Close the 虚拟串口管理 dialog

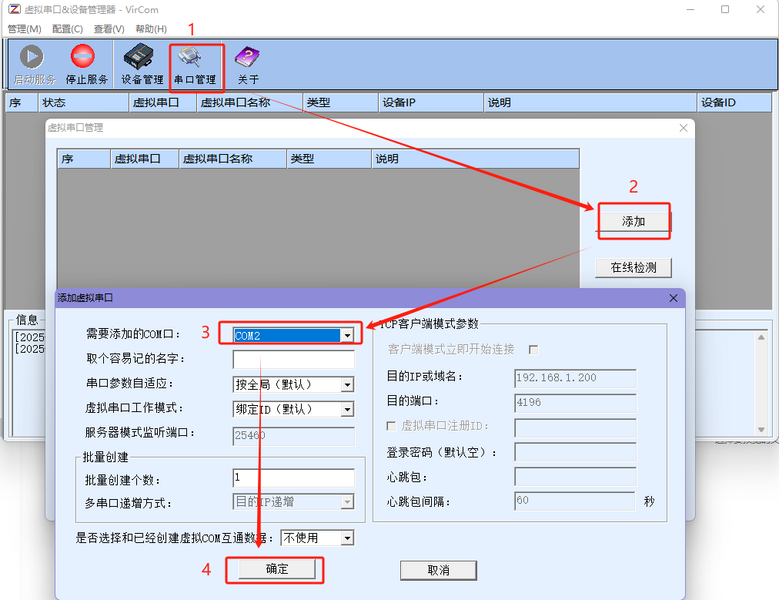(684, 128)
